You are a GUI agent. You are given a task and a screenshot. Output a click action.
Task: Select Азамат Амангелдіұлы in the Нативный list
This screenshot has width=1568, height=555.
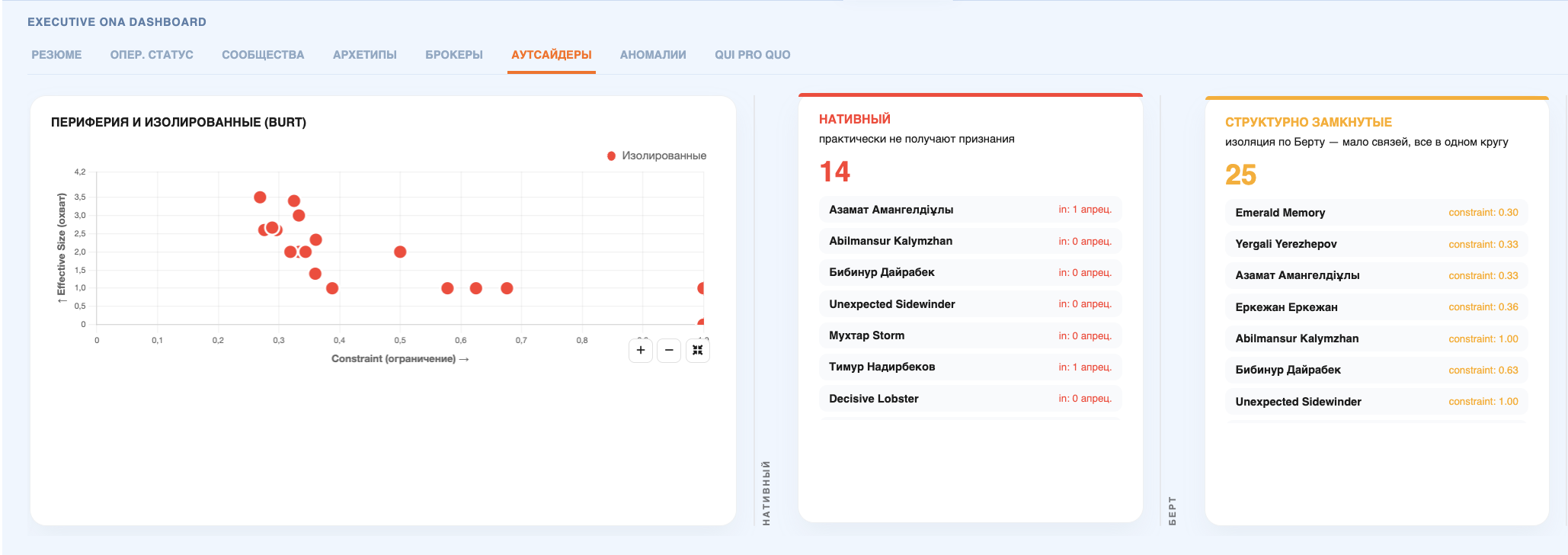click(x=970, y=210)
